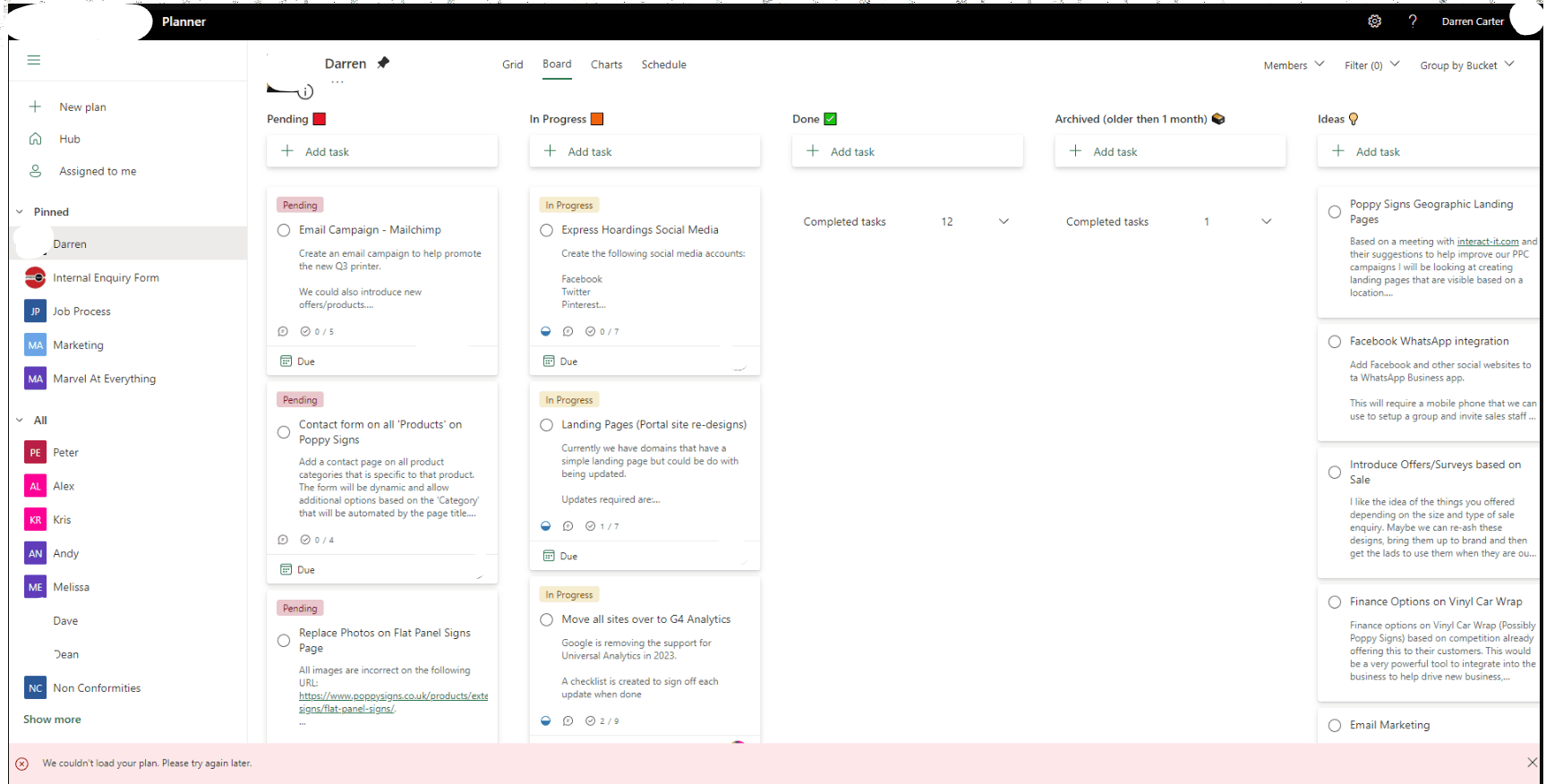Viewport: 1546px width, 784px height.
Task: Mark Email Campaign - Mailchimp task complete
Action: (x=284, y=230)
